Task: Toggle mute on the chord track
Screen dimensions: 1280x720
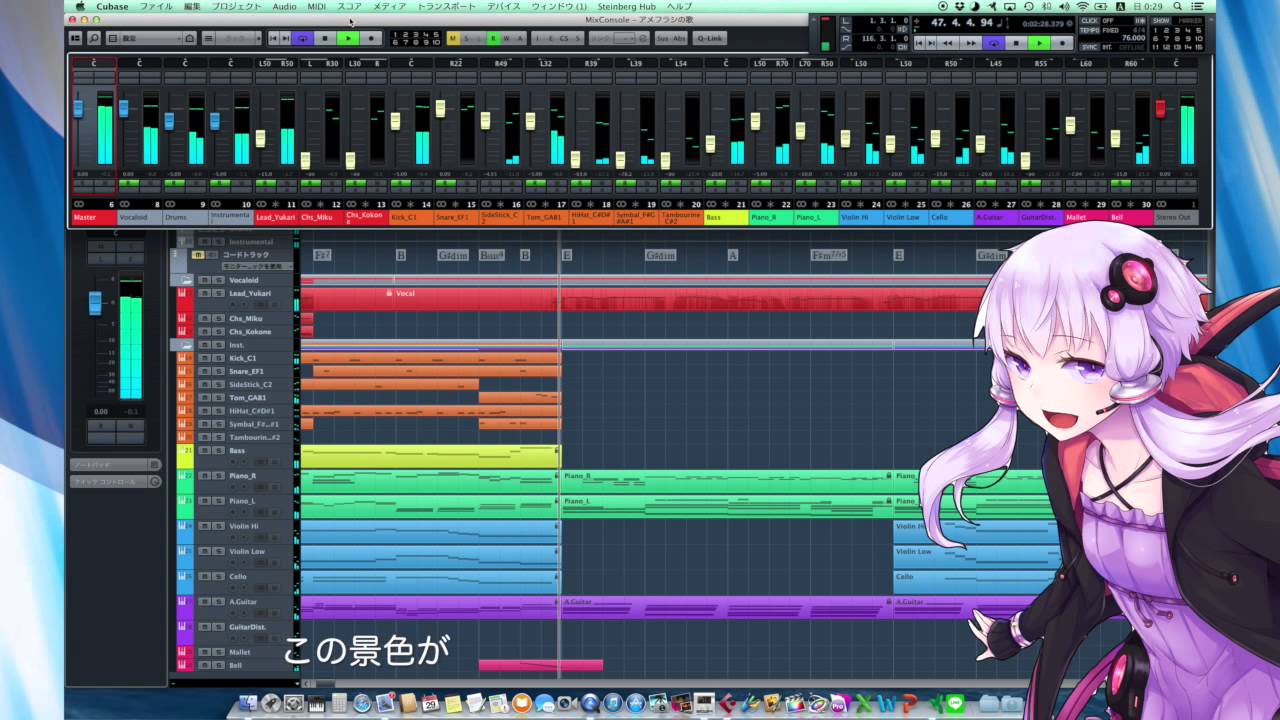Action: pos(199,255)
